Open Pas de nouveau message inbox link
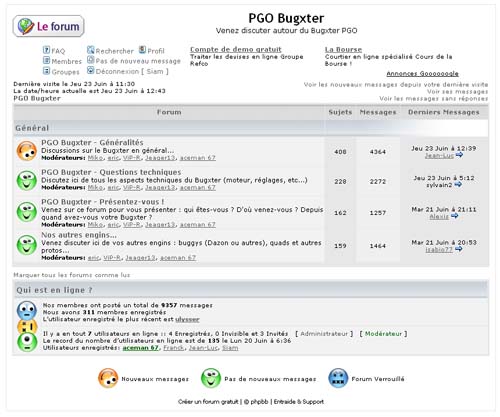The width and height of the screenshot is (500, 417). [x=138, y=61]
